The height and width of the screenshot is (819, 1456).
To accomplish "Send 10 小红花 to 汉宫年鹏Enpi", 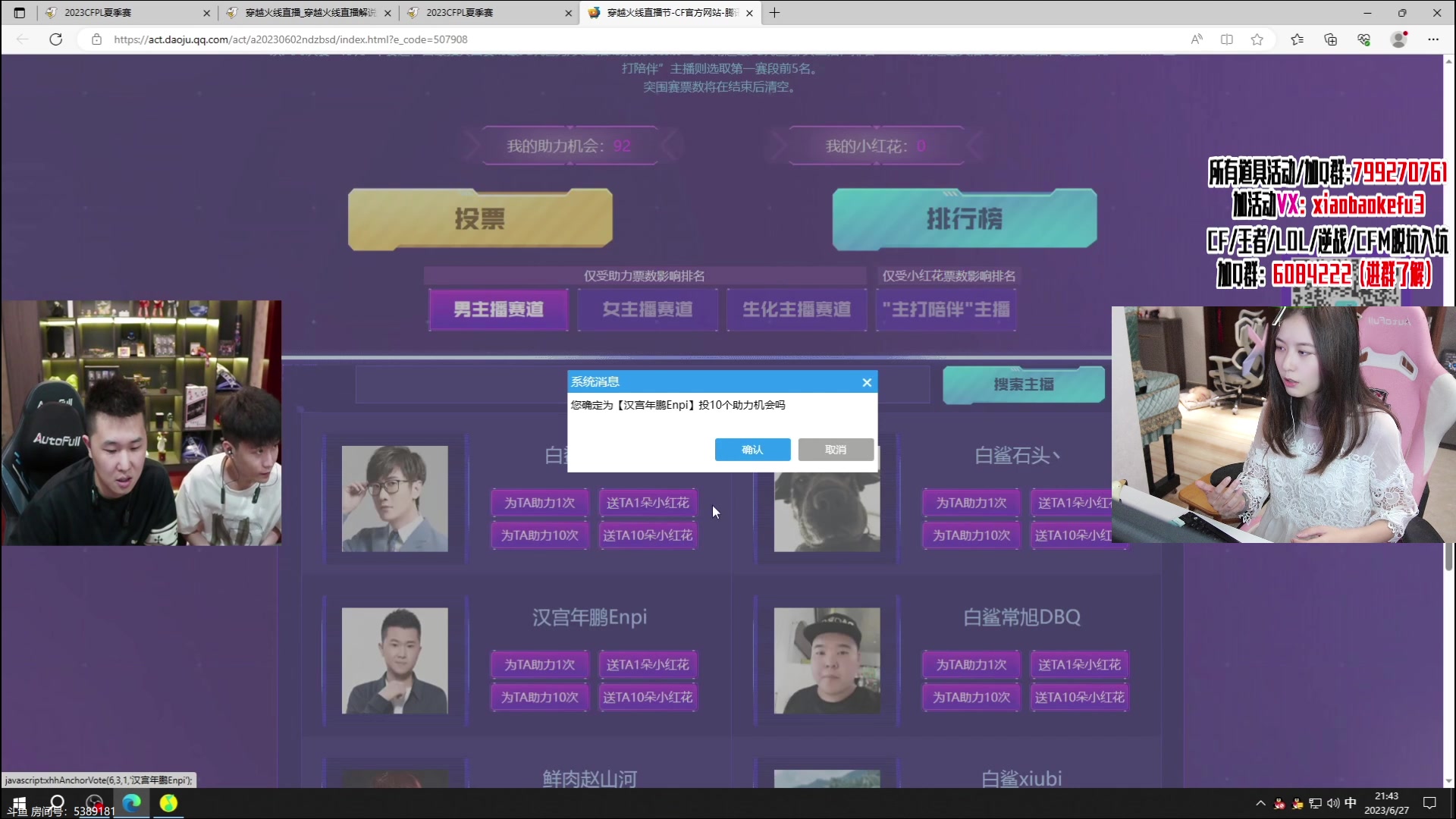I will [x=648, y=697].
